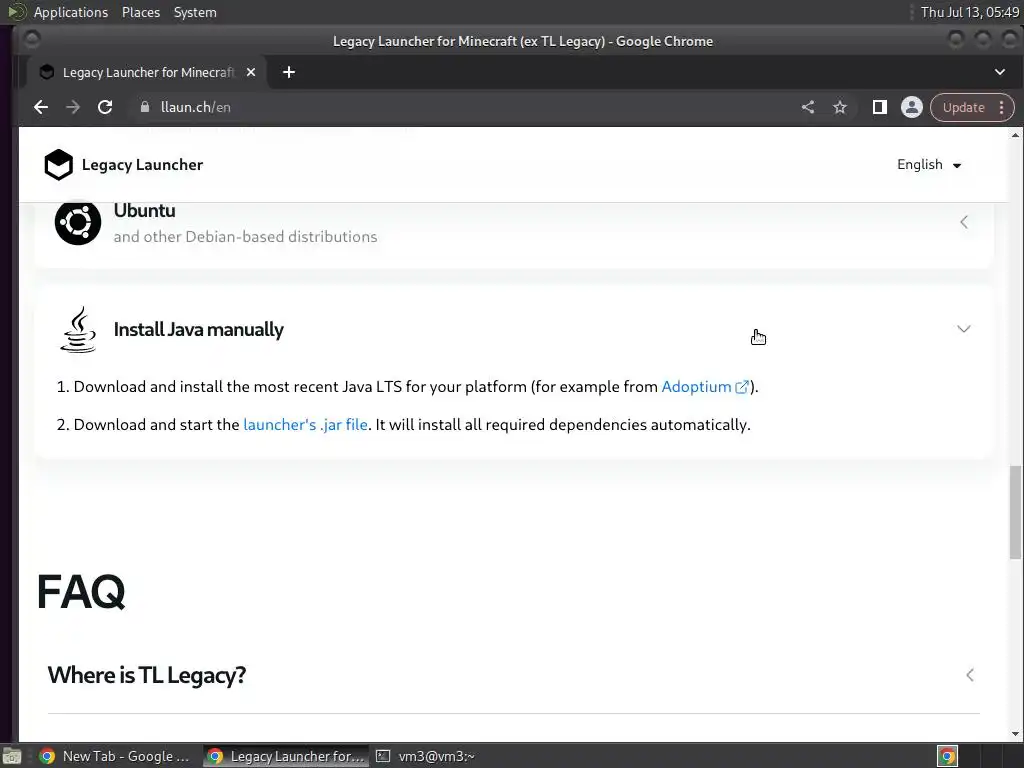The width and height of the screenshot is (1024, 768).
Task: Click the Ubuntu section heading
Action: click(x=144, y=211)
